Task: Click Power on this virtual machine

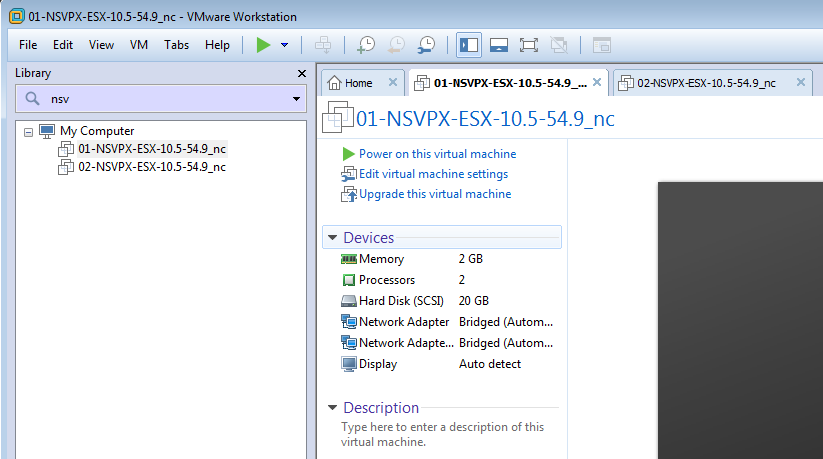Action: [437, 154]
